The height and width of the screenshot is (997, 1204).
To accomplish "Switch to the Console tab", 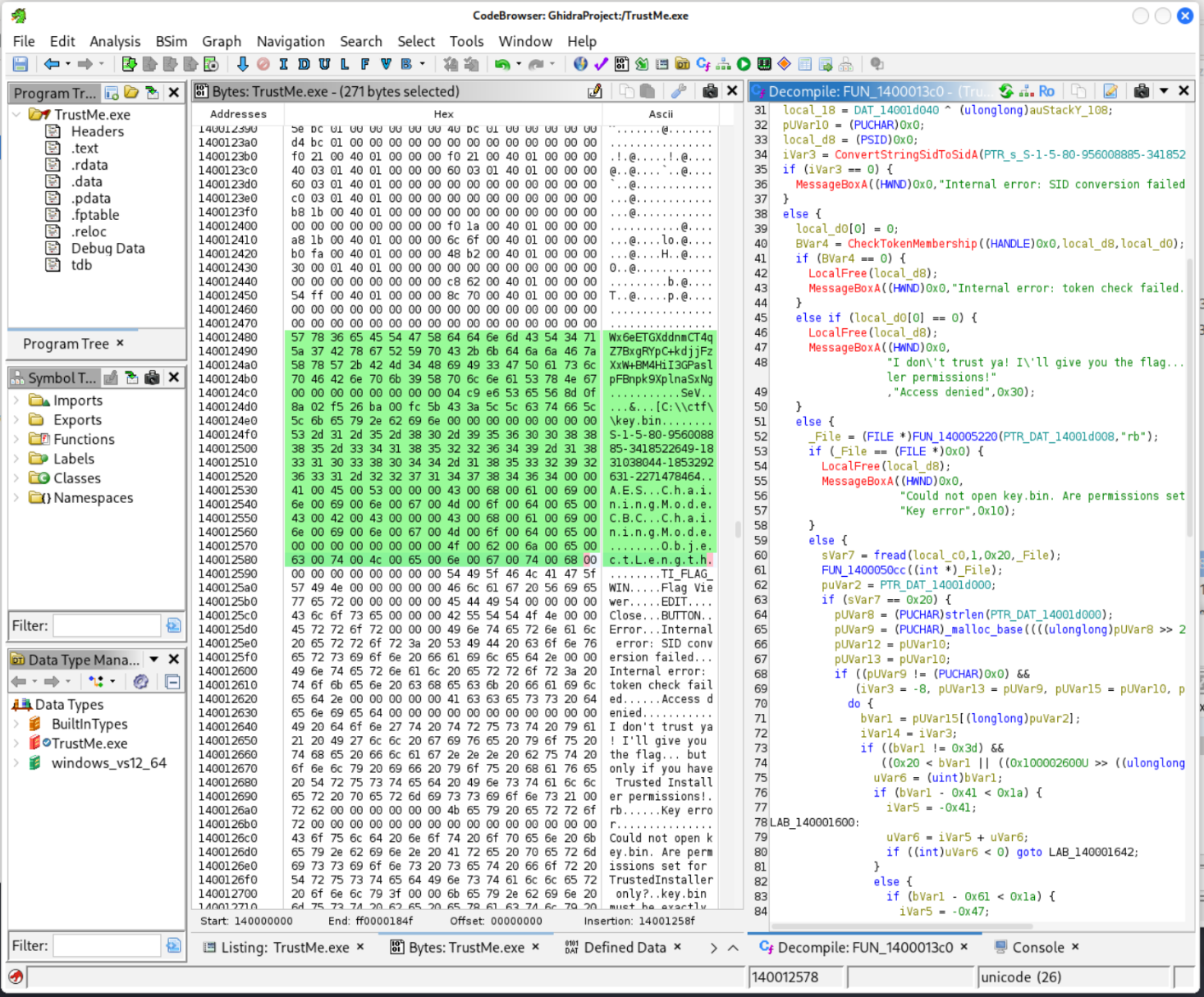I will [x=1037, y=947].
